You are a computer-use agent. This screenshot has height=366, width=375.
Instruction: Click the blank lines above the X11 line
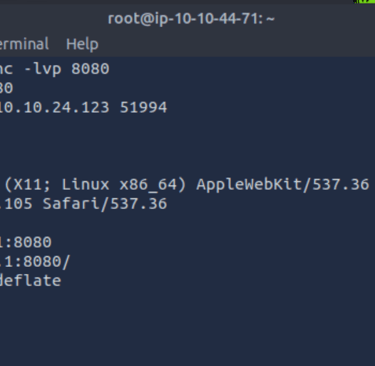point(187,146)
